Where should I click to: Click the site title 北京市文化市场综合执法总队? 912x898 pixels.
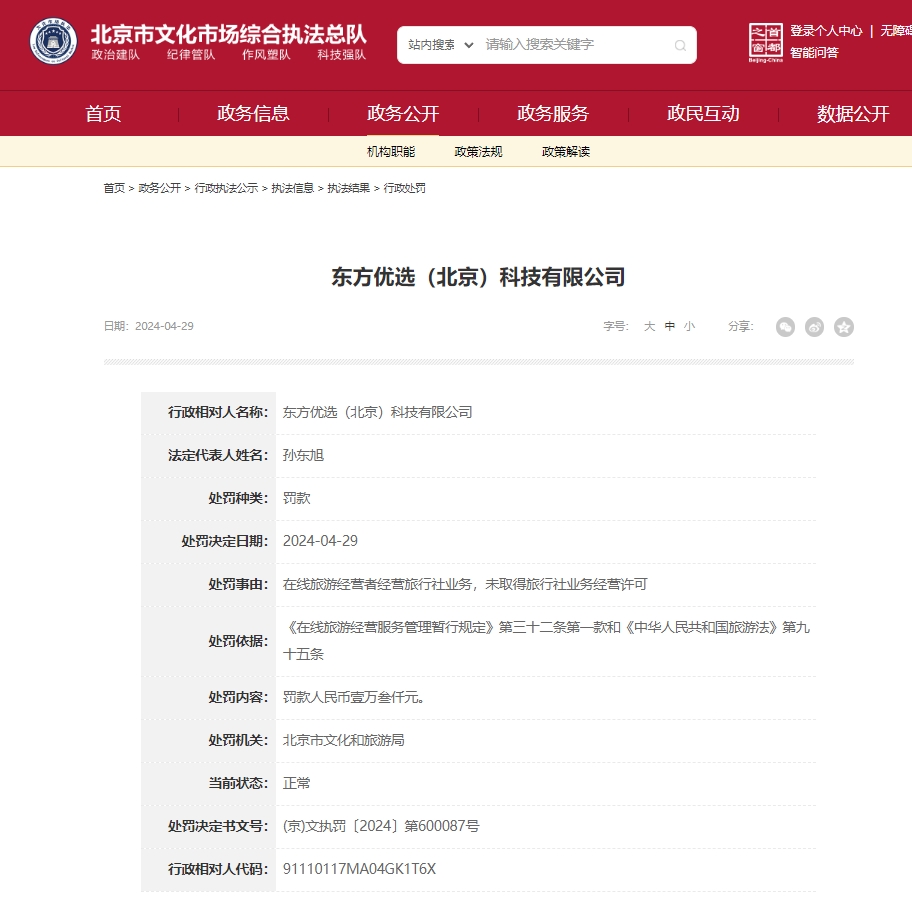(x=229, y=34)
